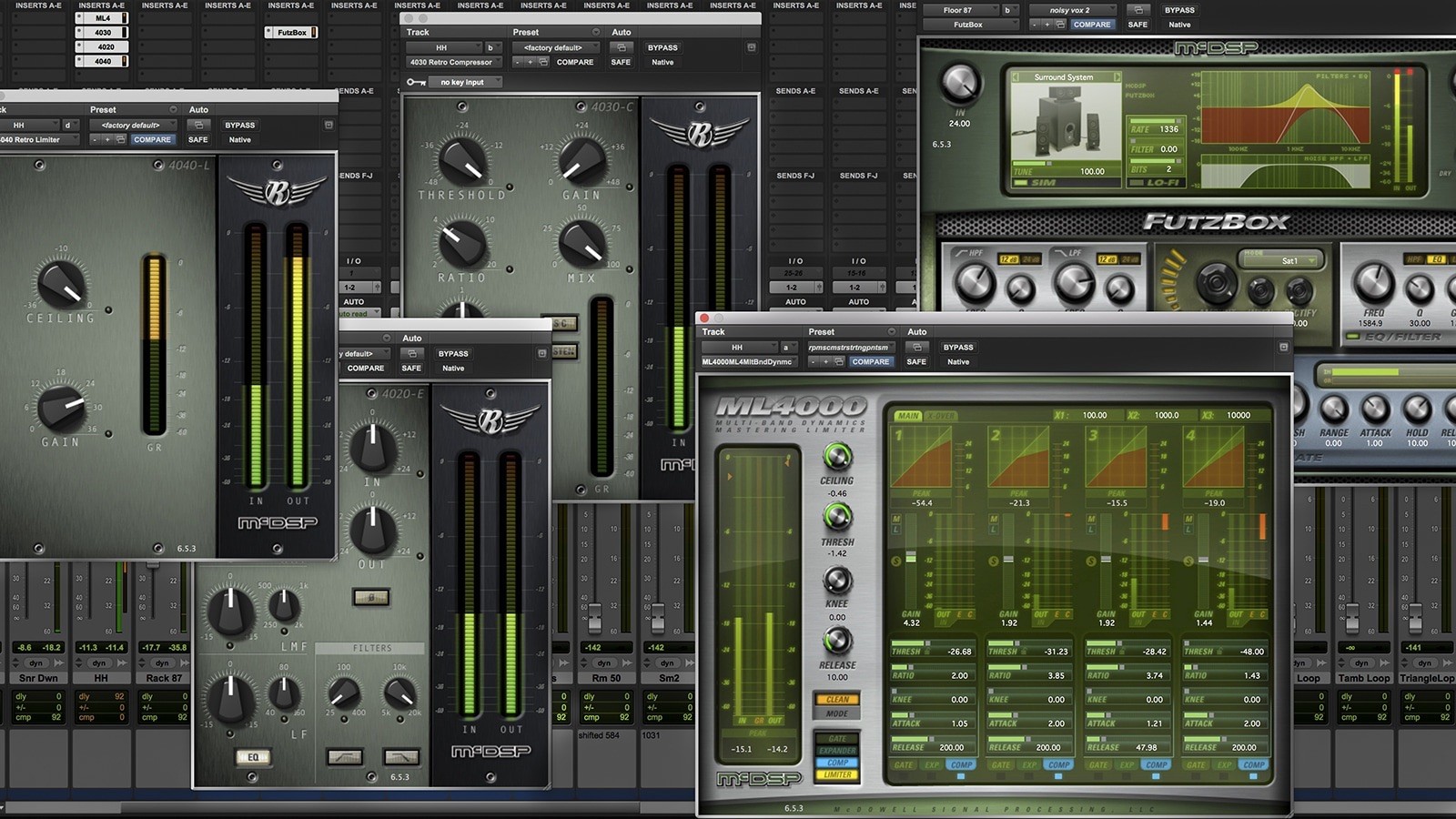Click the 4020-E LMF gain knob
1456x819 pixels.
231,610
